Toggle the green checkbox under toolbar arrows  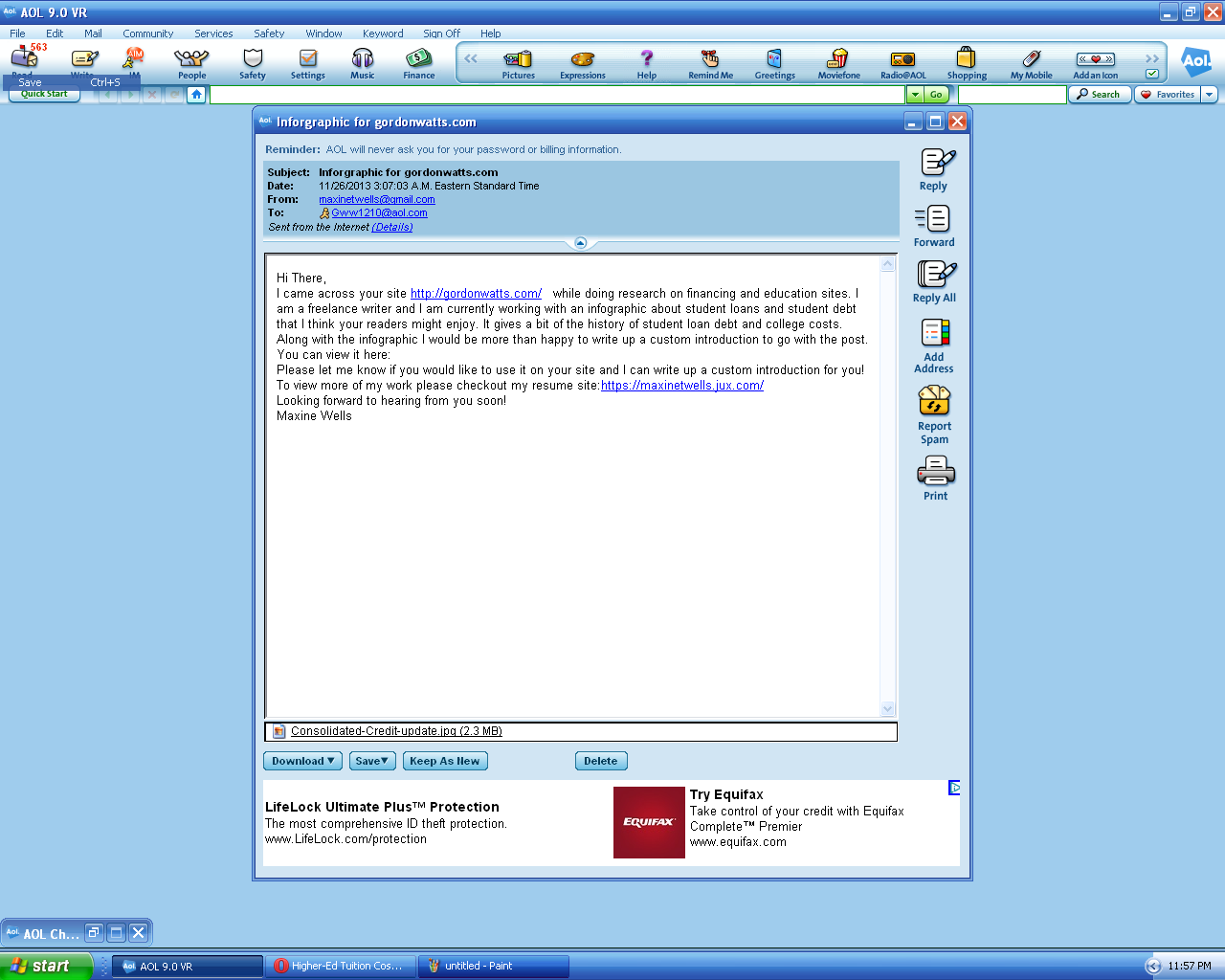point(1152,74)
